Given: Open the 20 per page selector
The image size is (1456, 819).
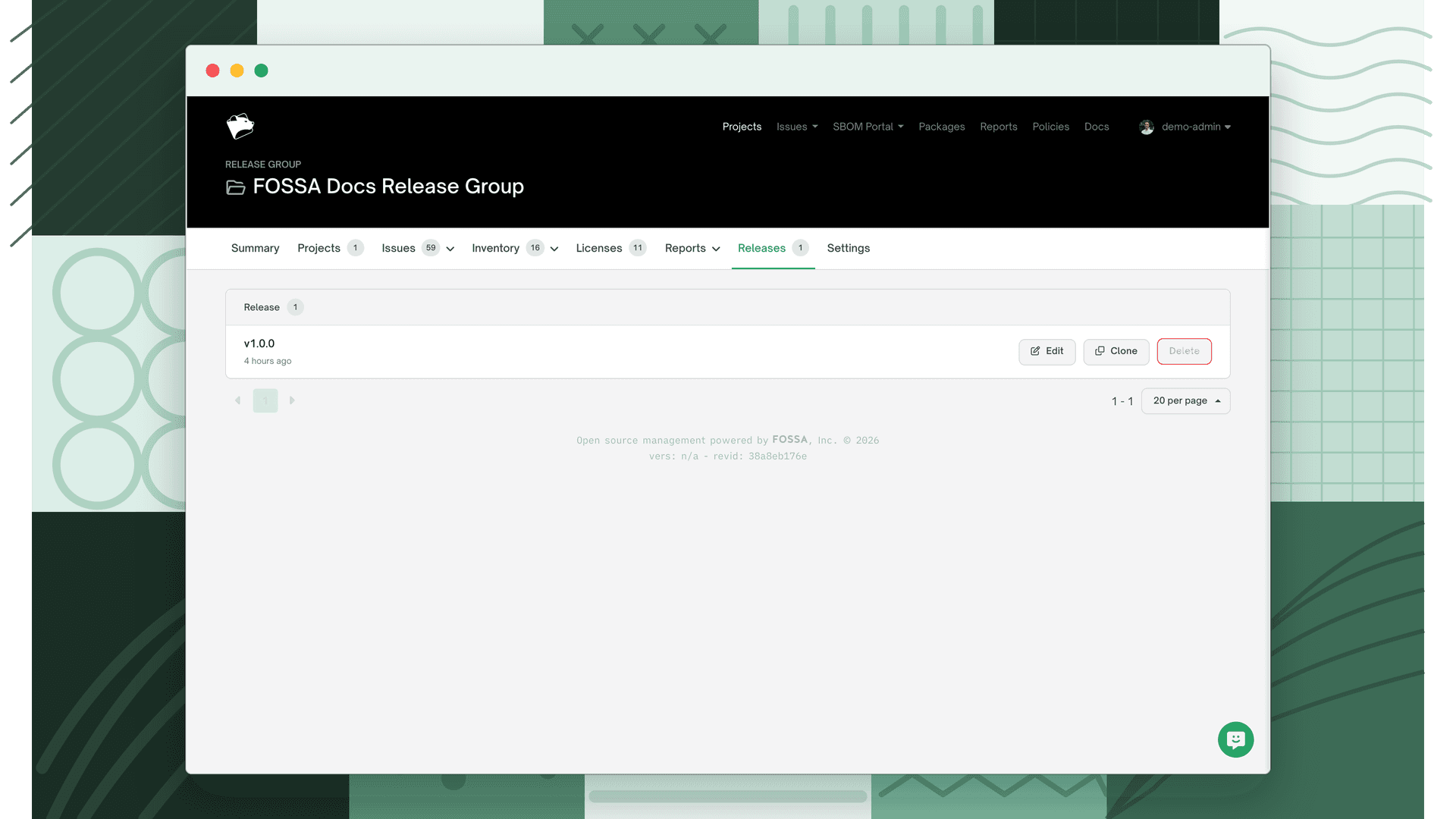Looking at the screenshot, I should [x=1186, y=401].
